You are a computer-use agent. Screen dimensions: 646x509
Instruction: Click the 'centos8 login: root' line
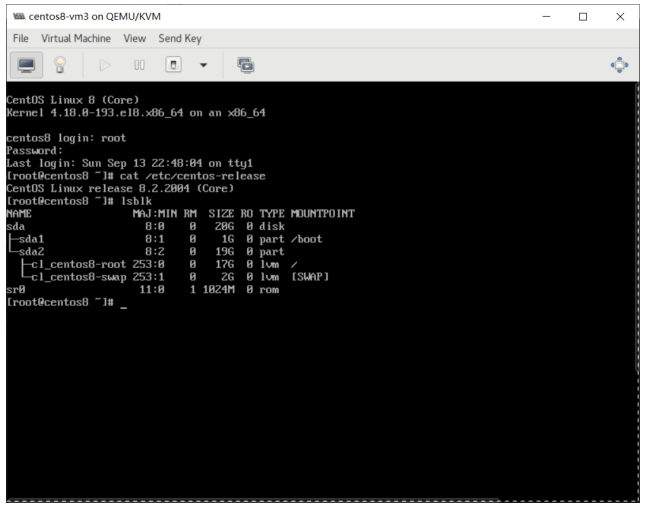click(66, 138)
